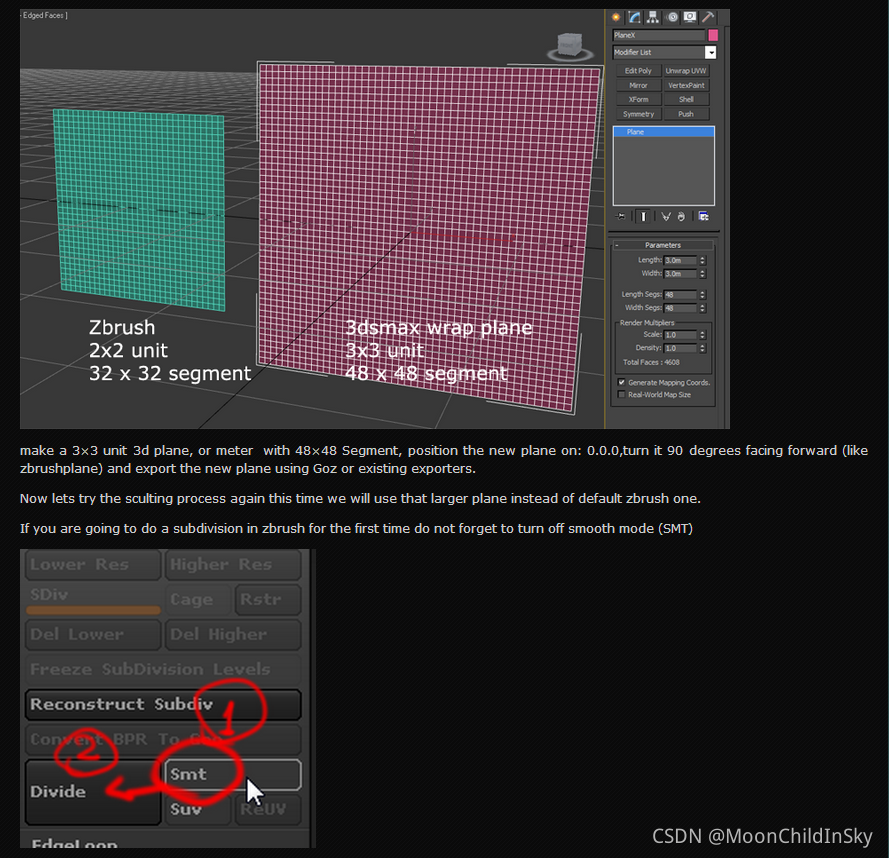Click the ViewCube in the viewport

(570, 47)
